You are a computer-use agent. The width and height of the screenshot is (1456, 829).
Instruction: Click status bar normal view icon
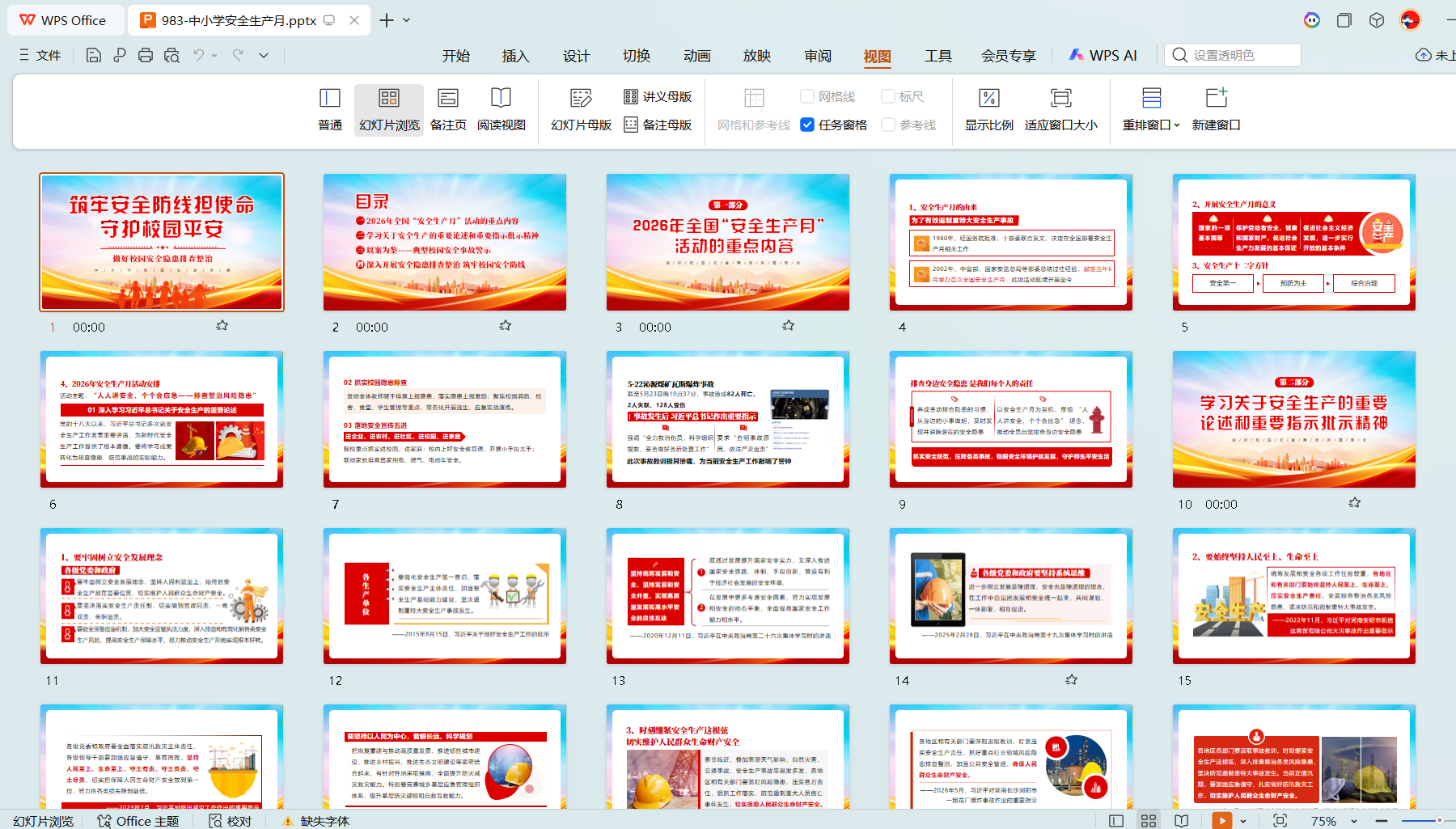tap(1116, 821)
